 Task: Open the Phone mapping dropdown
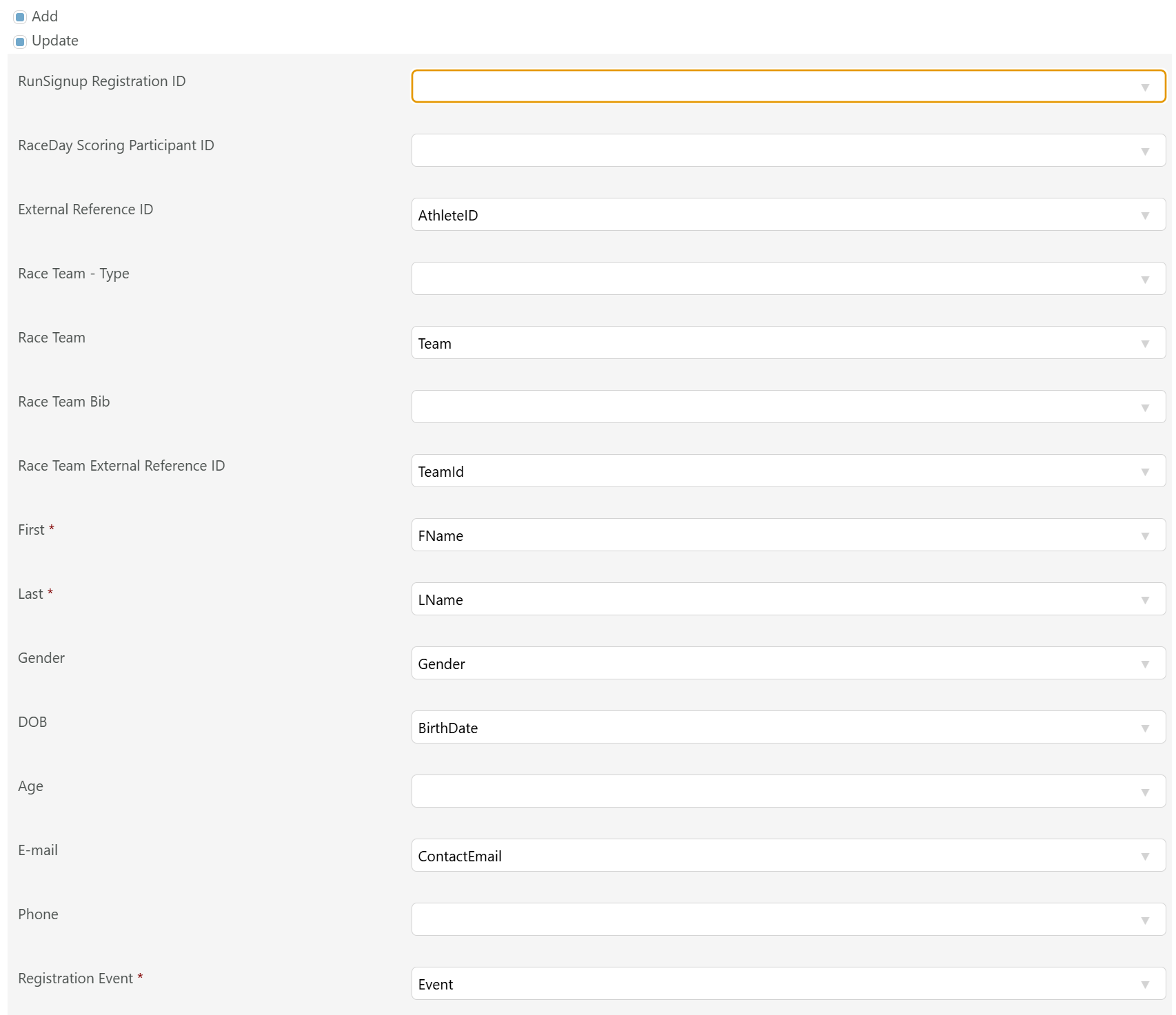coord(788,919)
